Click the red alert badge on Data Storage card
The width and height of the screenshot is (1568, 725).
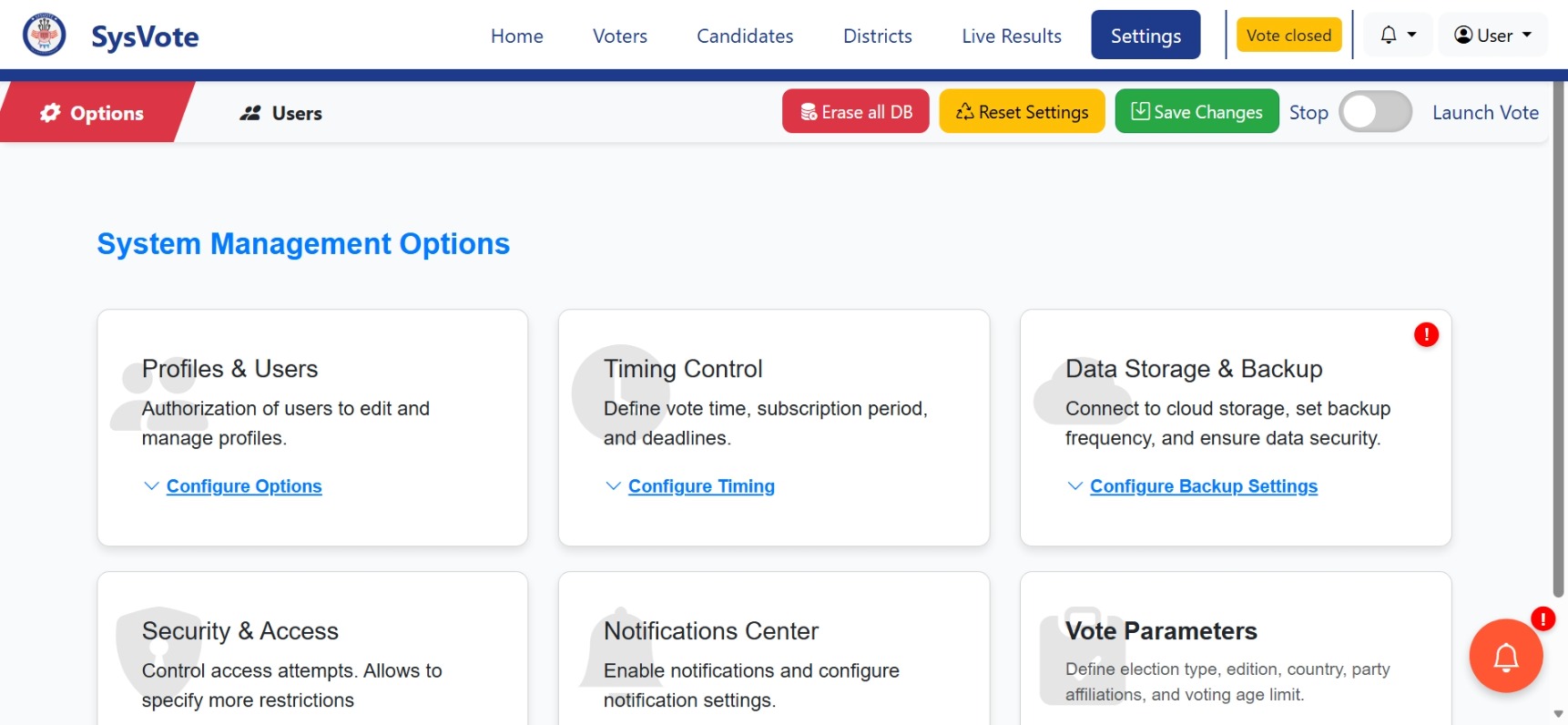tap(1426, 335)
